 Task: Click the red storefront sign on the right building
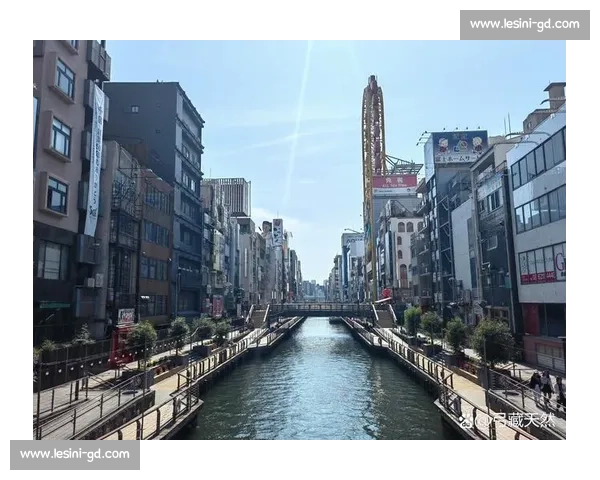coord(538,277)
